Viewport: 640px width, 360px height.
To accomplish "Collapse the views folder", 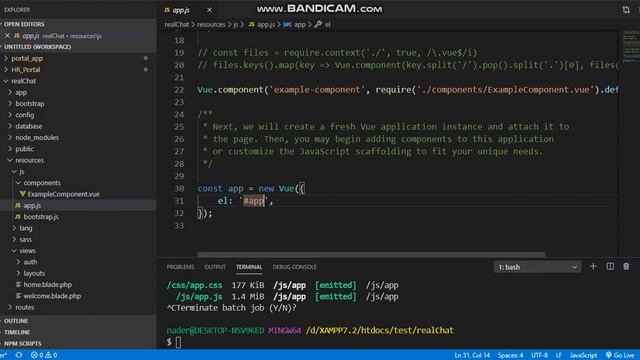I will [27, 251].
